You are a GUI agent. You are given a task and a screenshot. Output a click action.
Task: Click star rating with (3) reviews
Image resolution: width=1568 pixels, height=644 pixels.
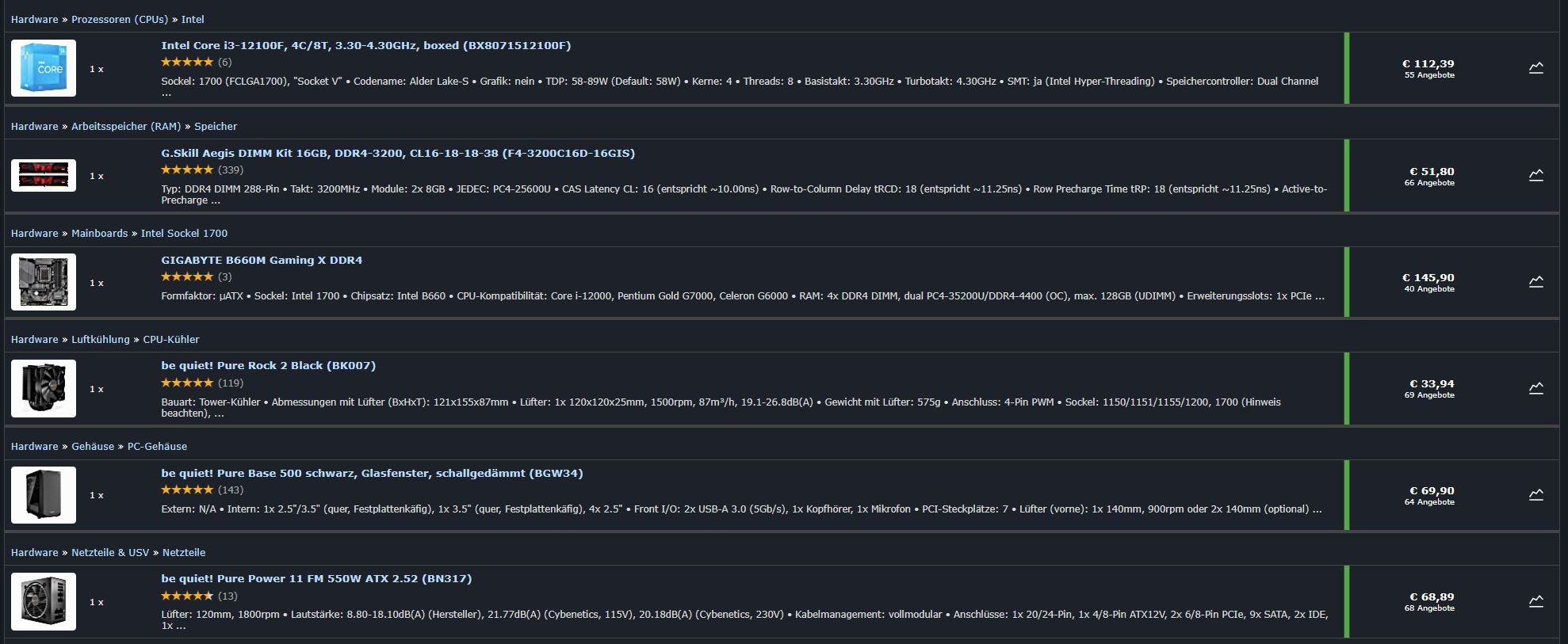pyautogui.click(x=196, y=276)
